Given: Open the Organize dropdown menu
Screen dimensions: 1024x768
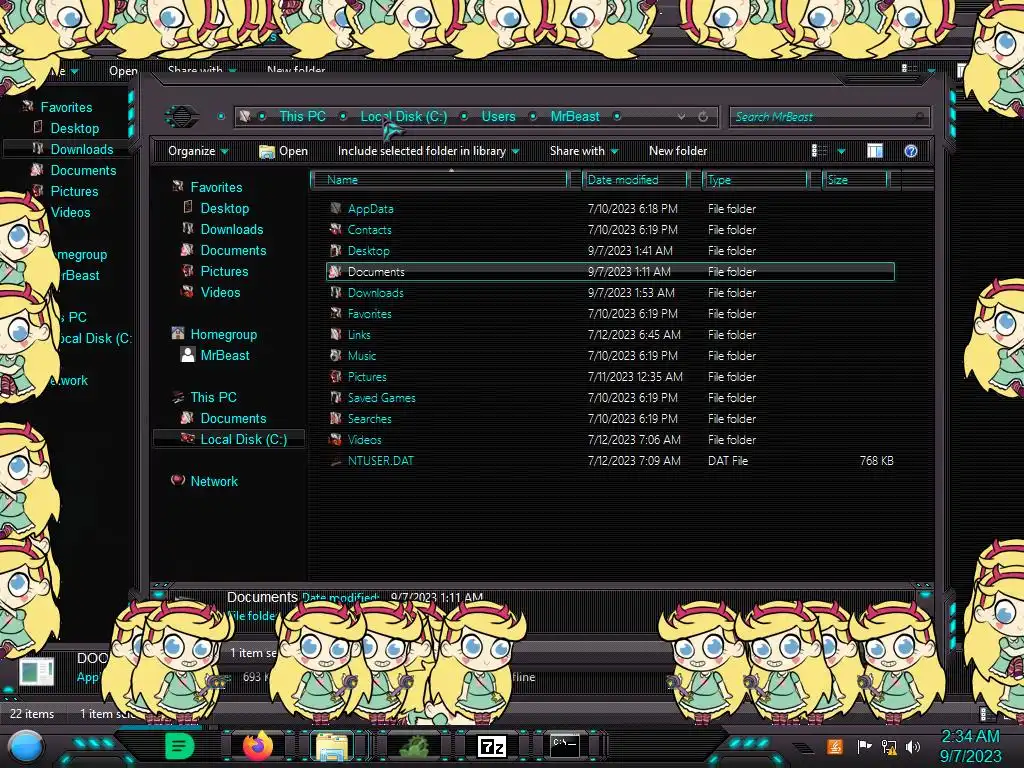Looking at the screenshot, I should click(x=198, y=151).
